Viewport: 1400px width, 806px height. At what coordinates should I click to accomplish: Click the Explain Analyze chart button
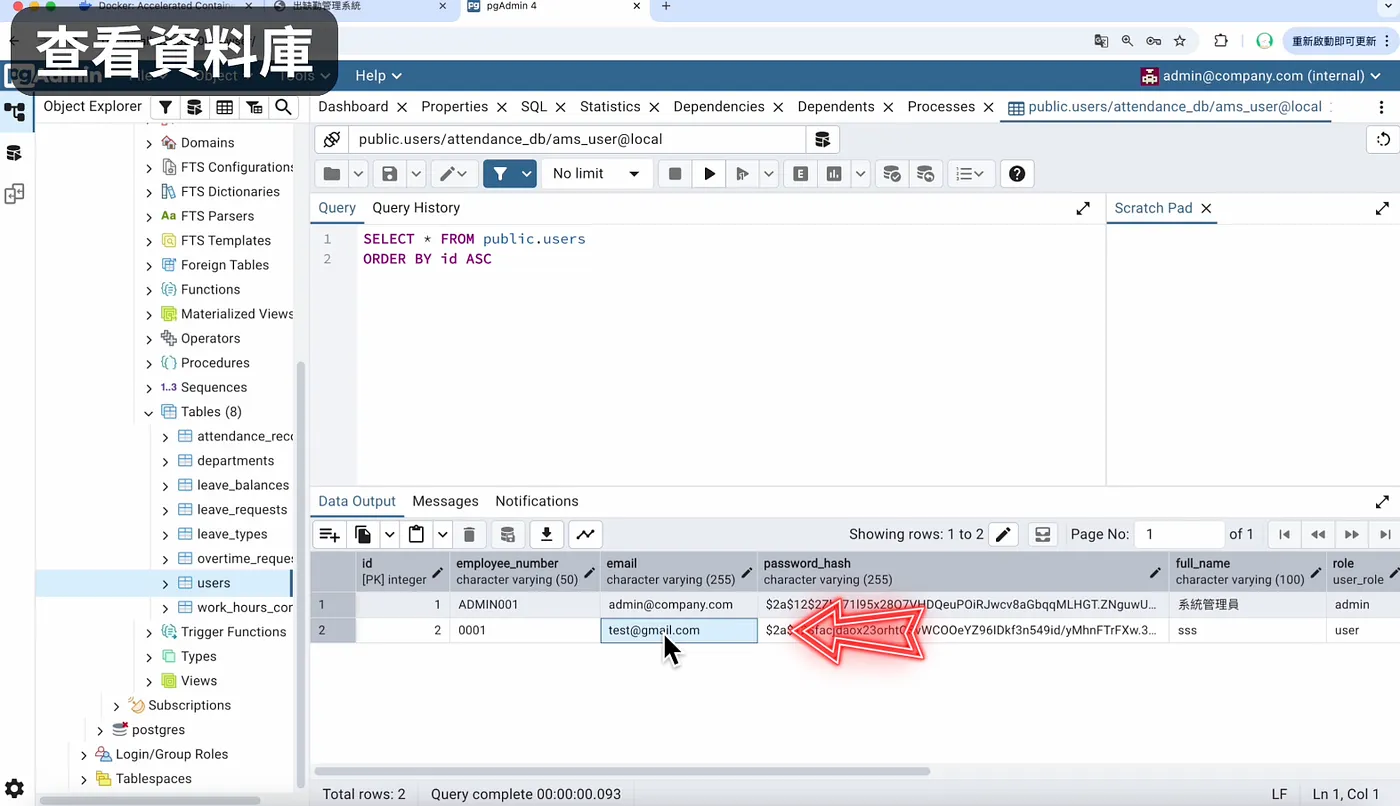point(834,174)
